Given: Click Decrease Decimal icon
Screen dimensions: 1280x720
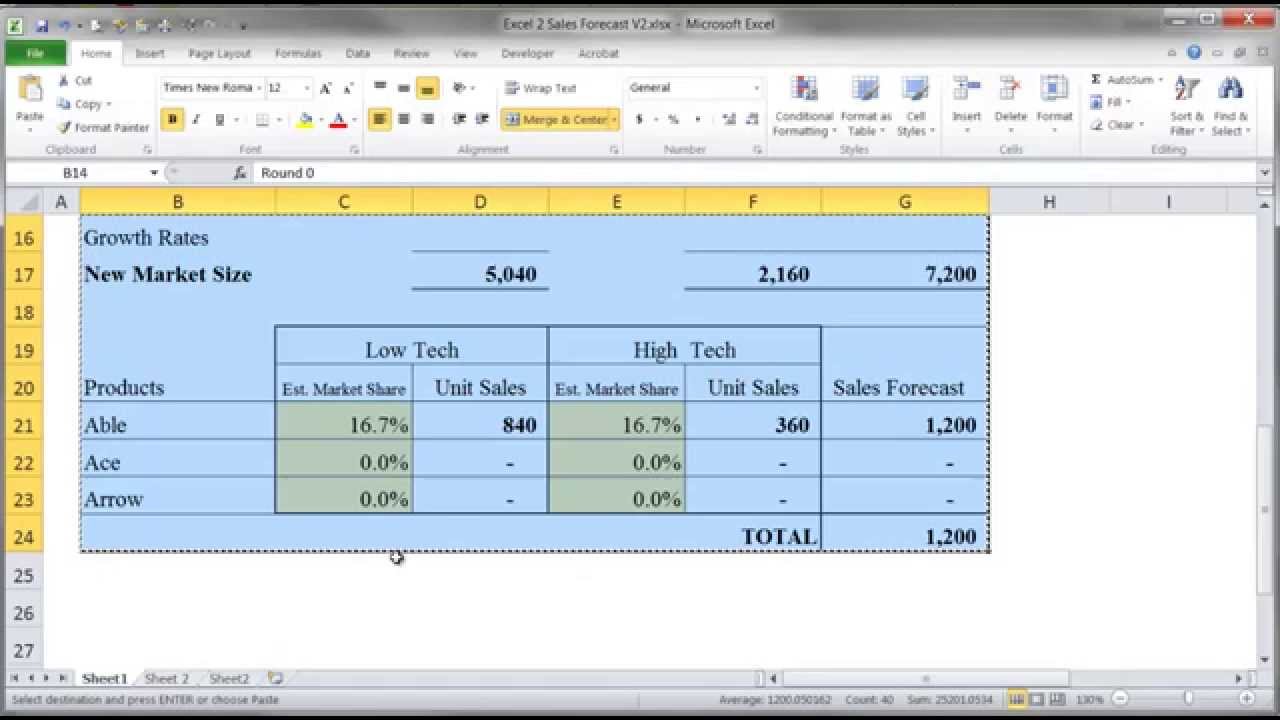Looking at the screenshot, I should tap(751, 120).
